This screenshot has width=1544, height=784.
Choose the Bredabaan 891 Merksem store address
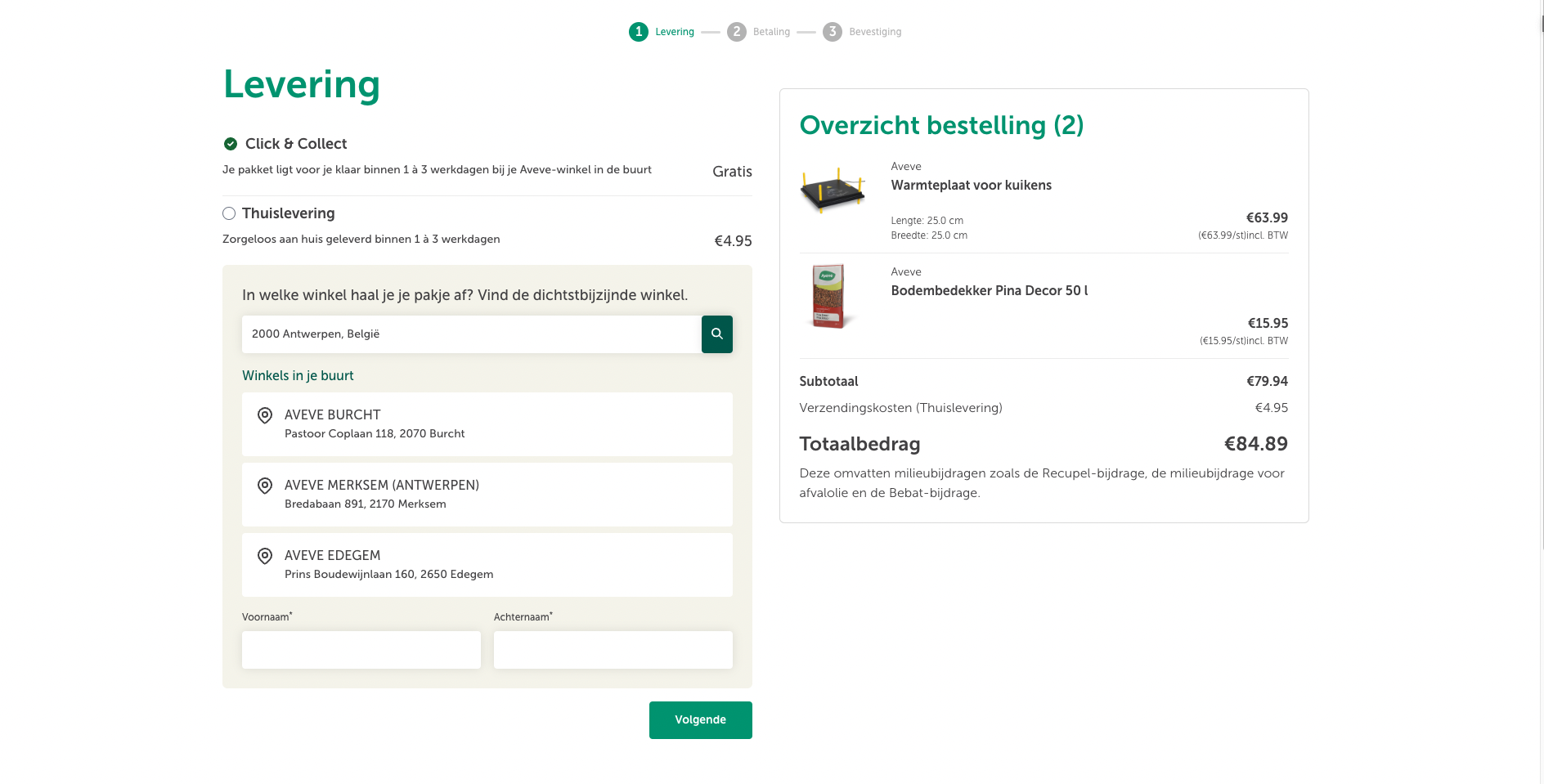pos(366,504)
